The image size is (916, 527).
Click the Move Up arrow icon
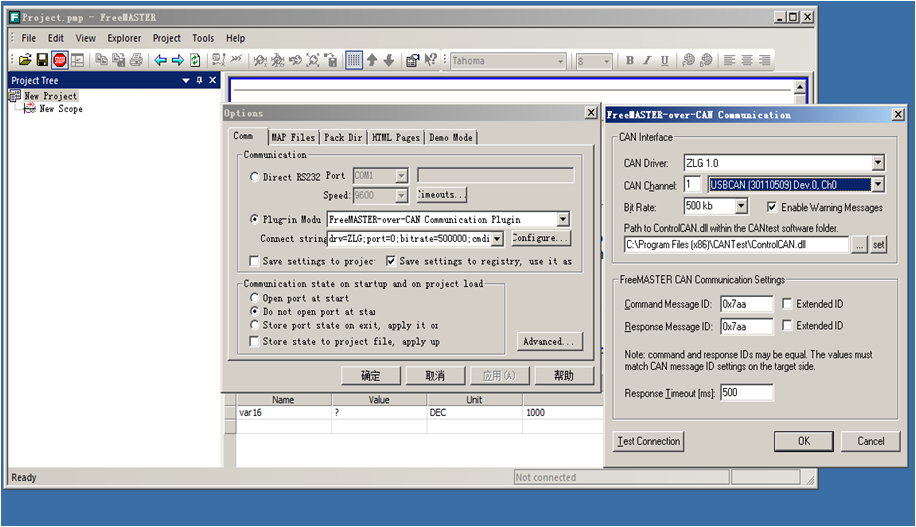[372, 60]
